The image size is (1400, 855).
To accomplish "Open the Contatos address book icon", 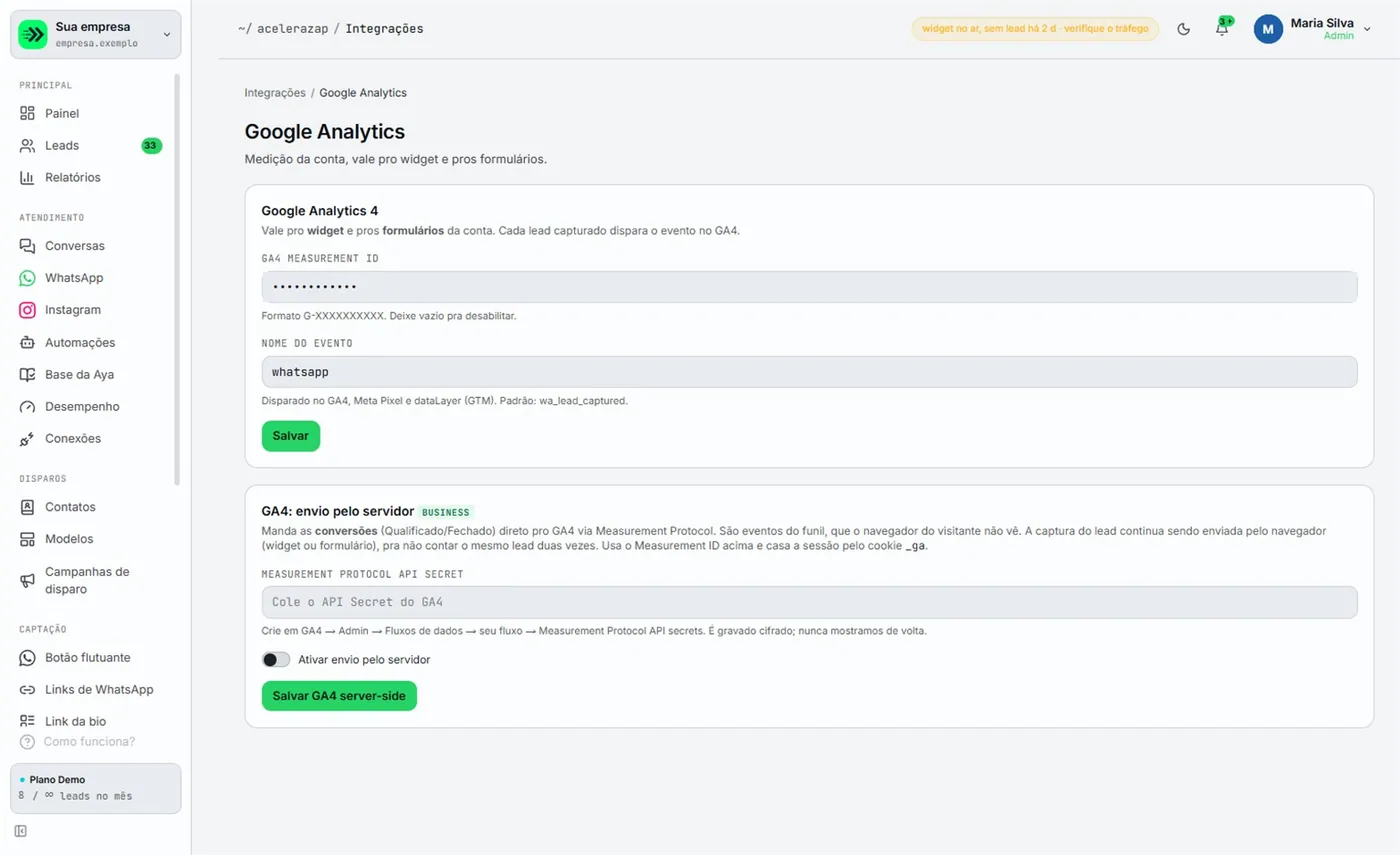I will tap(27, 507).
